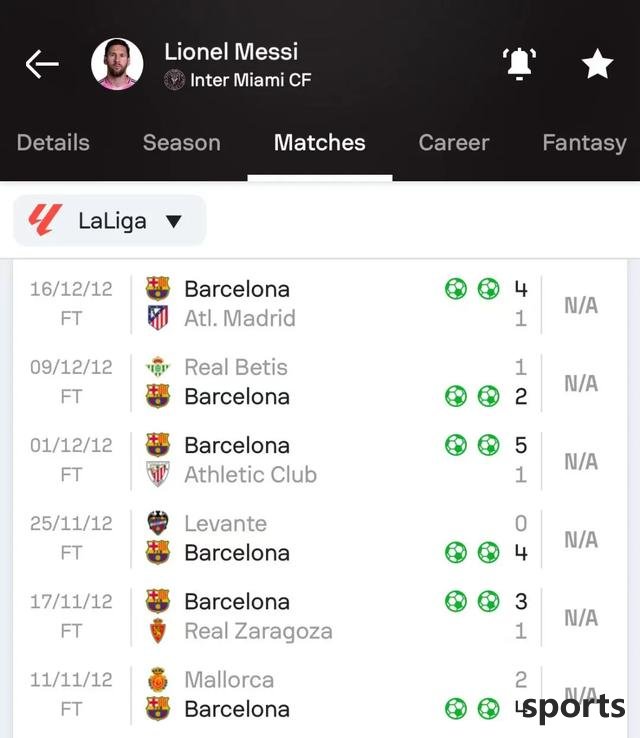Screen dimensions: 640x738
Task: Click the Athletic Club crest icon
Action: pyautogui.click(x=158, y=474)
